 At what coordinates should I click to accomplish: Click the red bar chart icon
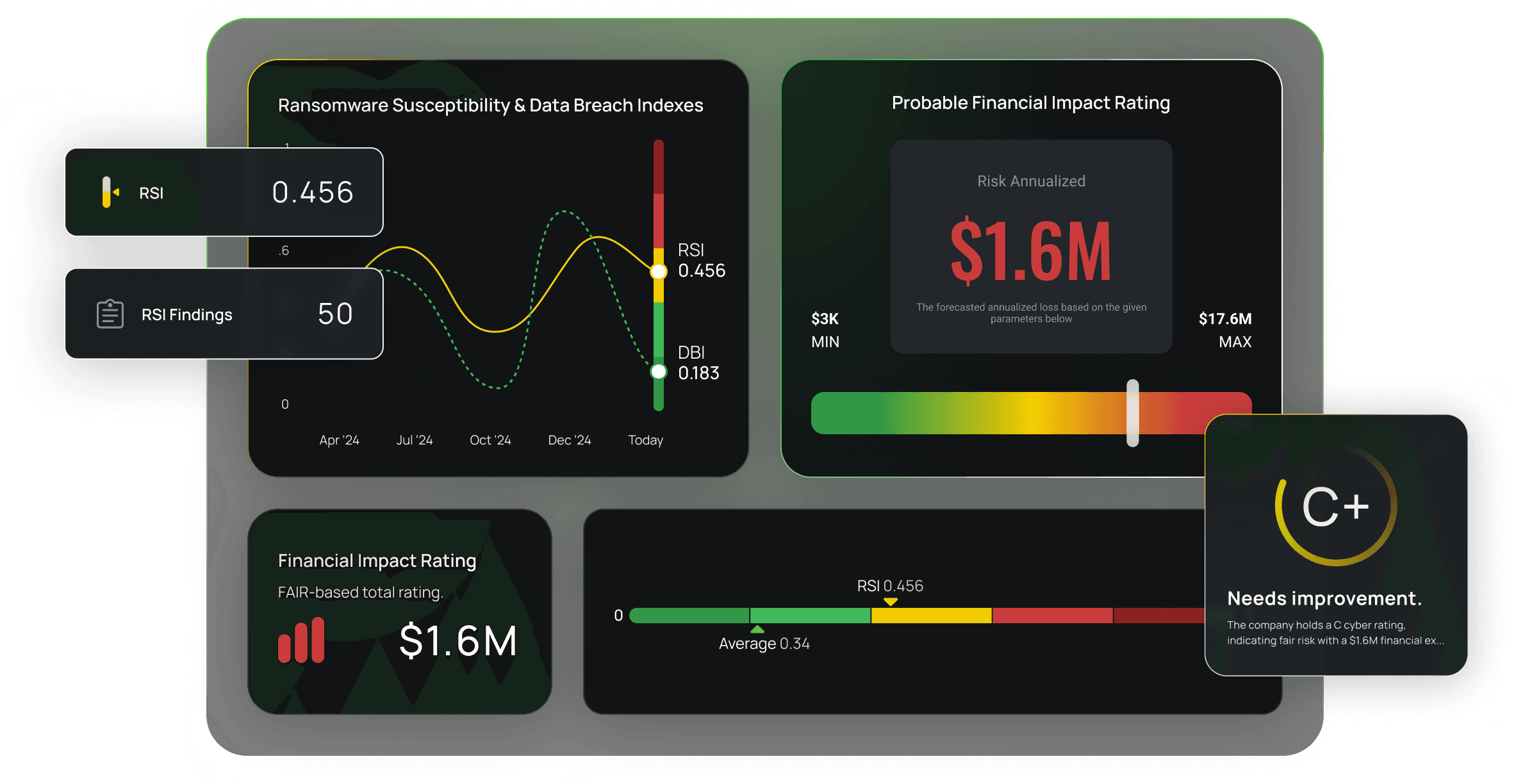[x=301, y=640]
